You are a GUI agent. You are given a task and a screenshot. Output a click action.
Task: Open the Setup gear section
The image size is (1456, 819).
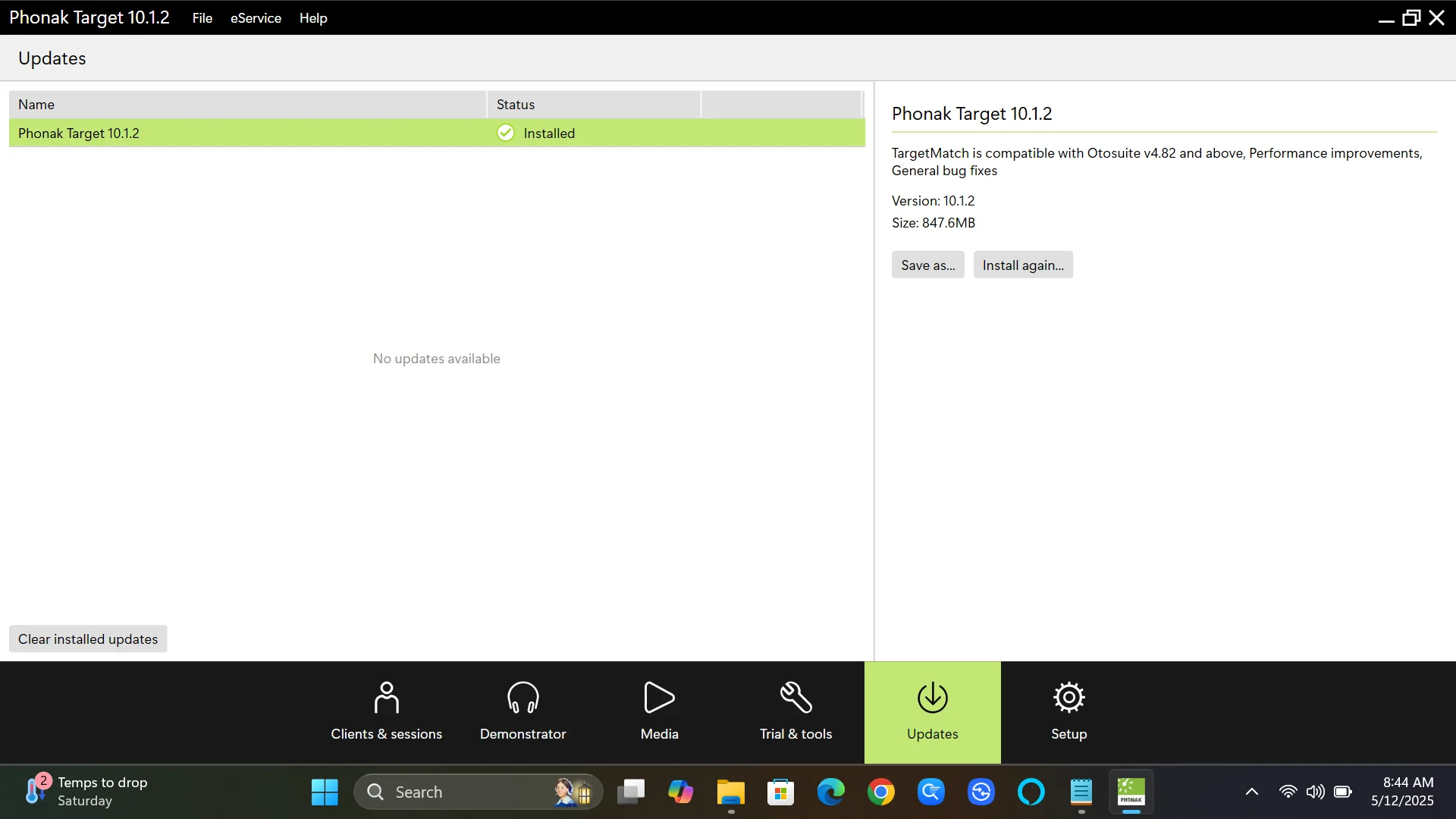1068,712
